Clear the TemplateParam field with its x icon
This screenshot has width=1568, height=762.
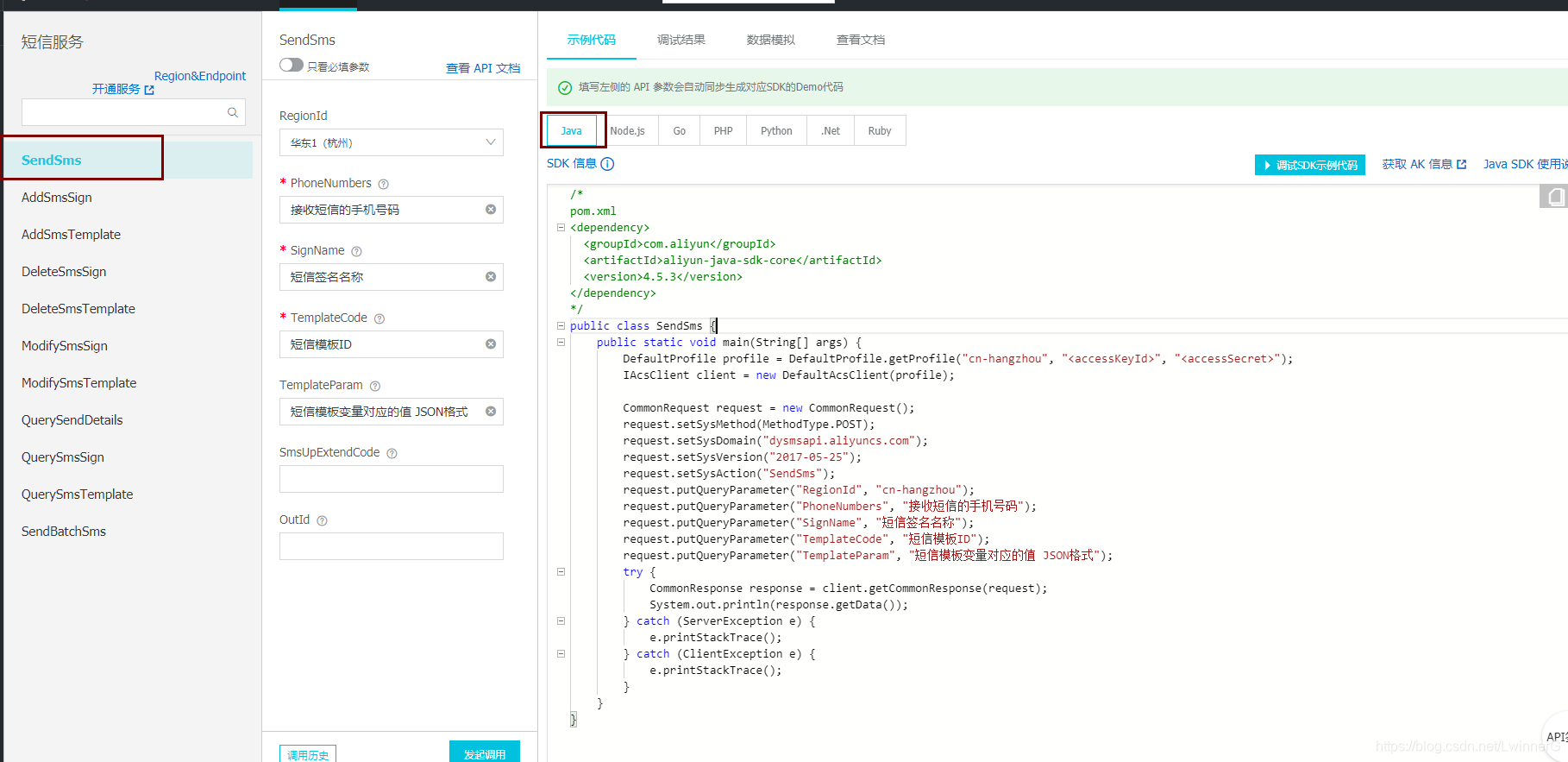[x=491, y=412]
